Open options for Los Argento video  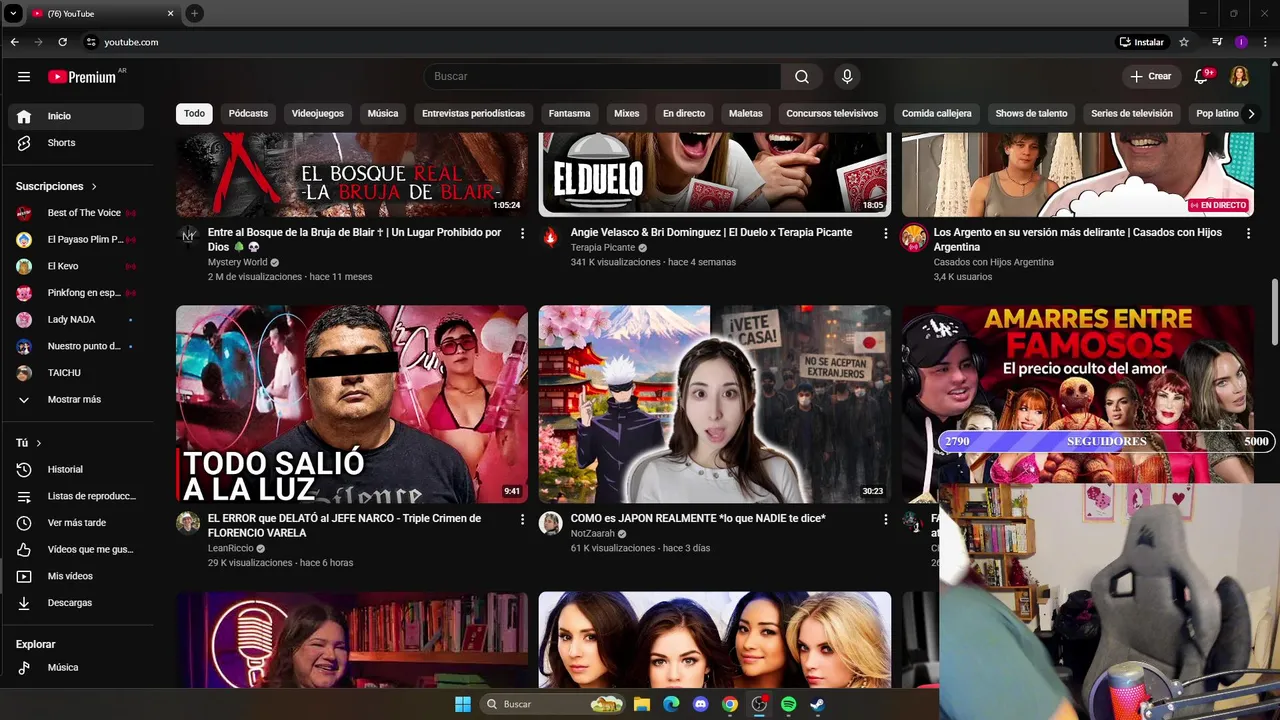pyautogui.click(x=1248, y=233)
